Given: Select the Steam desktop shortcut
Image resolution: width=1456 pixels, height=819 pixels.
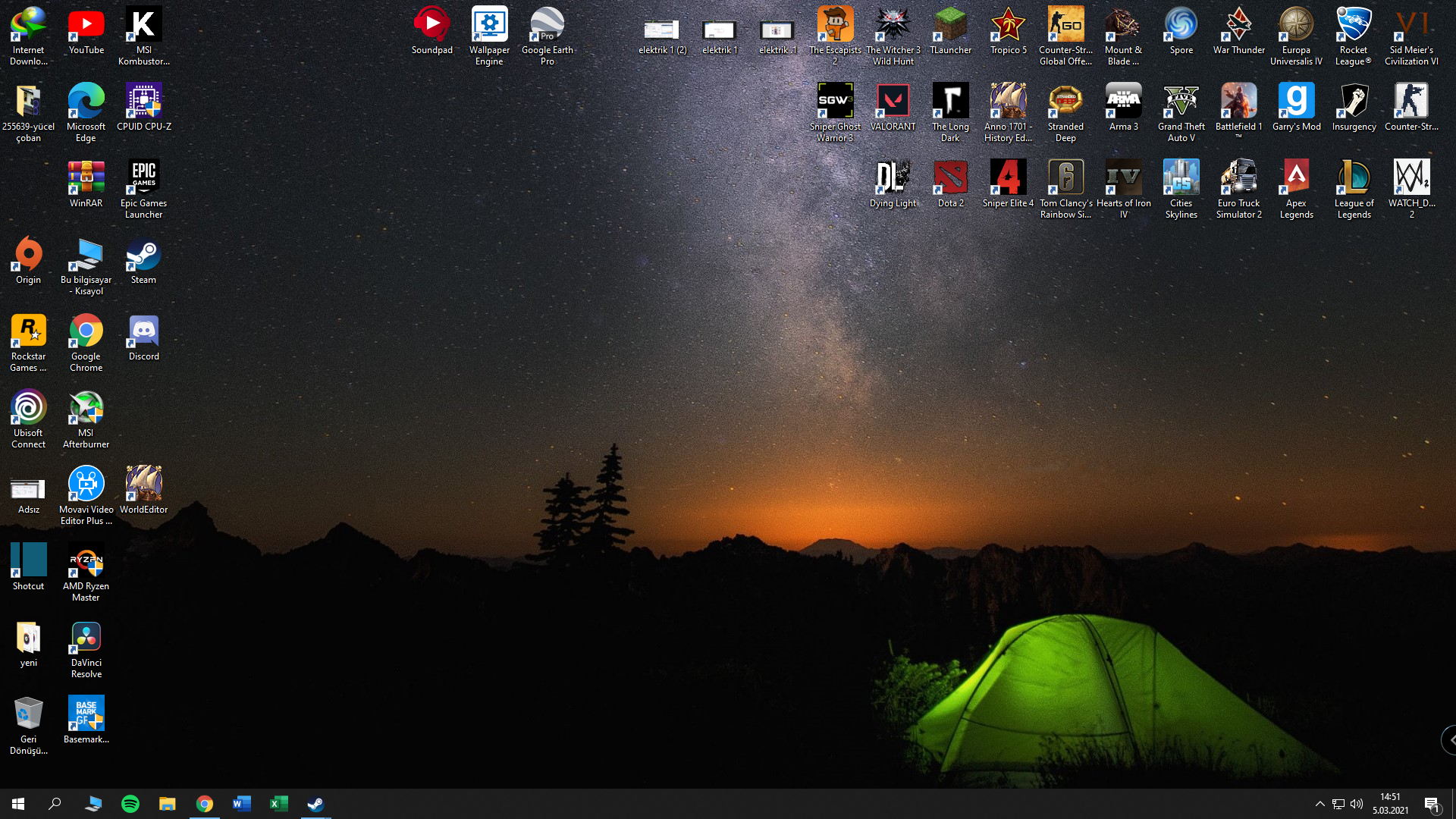Looking at the screenshot, I should point(143,256).
